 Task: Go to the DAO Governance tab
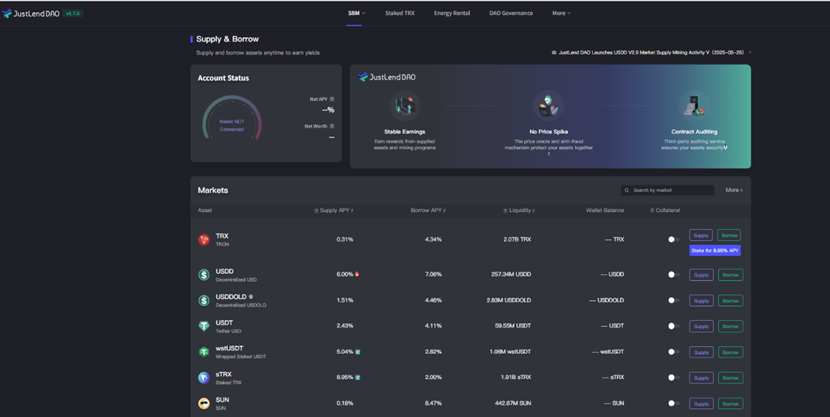pyautogui.click(x=511, y=14)
